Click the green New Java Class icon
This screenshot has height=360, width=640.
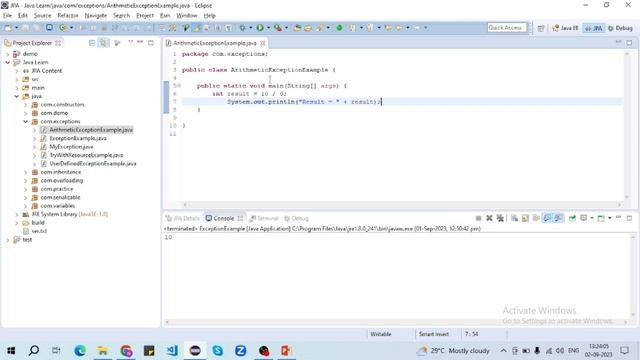click(x=339, y=28)
